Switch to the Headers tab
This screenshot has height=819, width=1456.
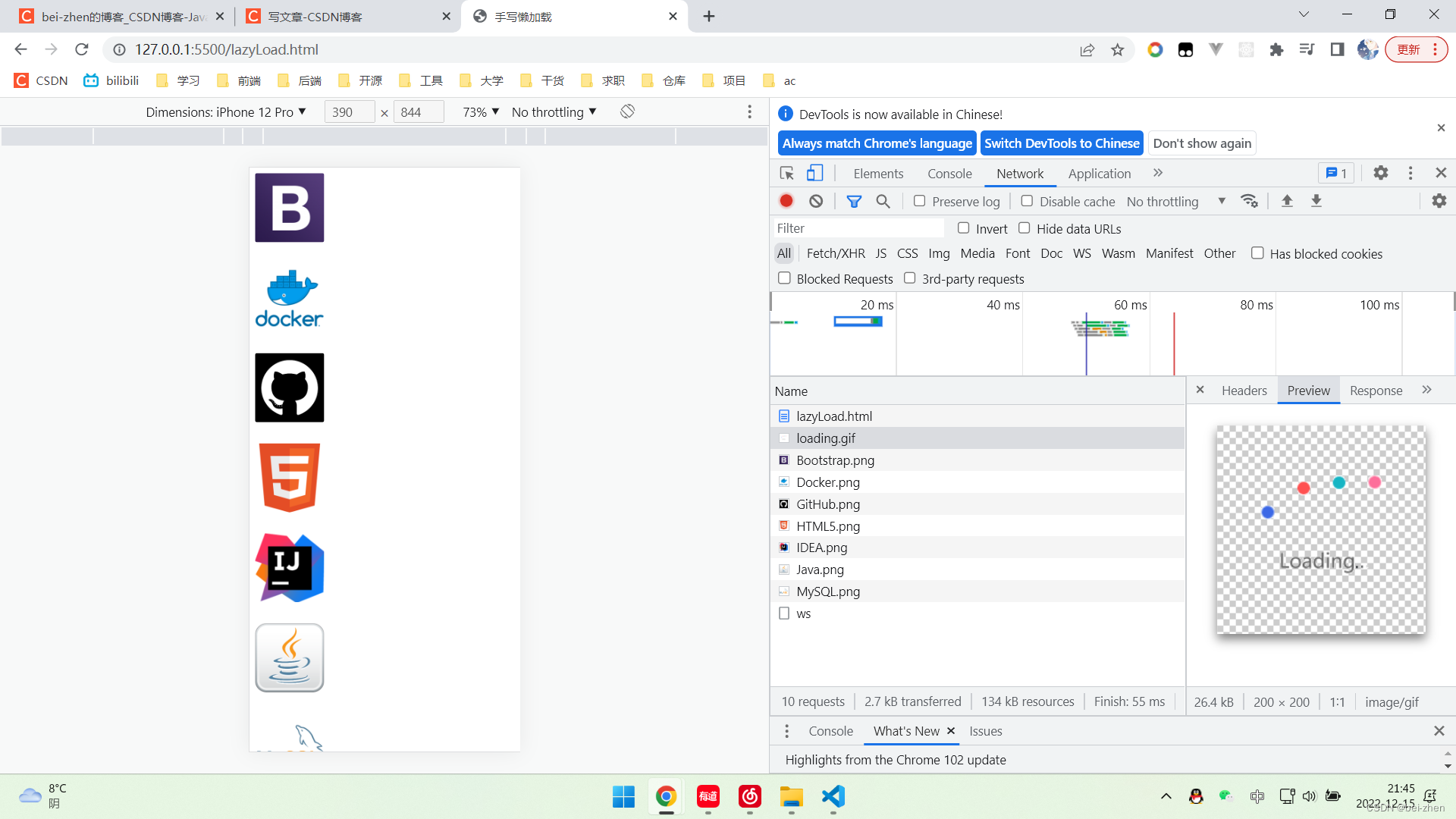point(1243,390)
